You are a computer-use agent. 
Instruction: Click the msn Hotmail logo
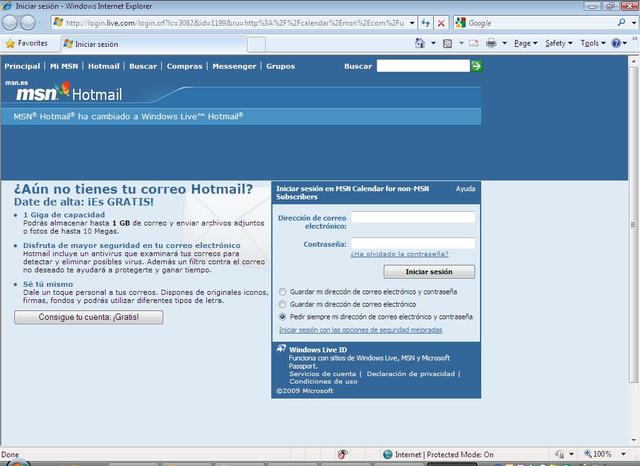click(69, 92)
